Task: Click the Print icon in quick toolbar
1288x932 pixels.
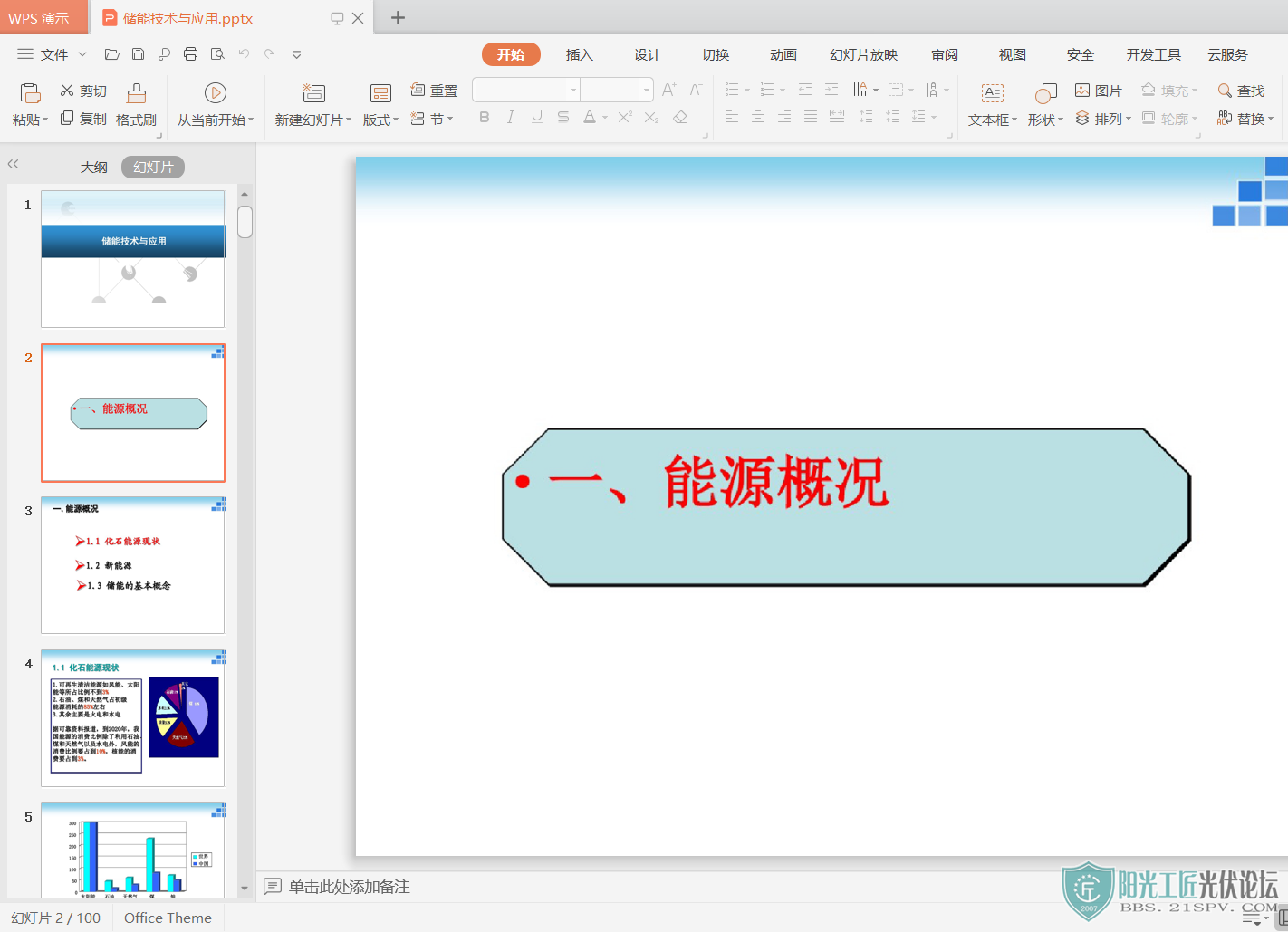Action: point(190,54)
